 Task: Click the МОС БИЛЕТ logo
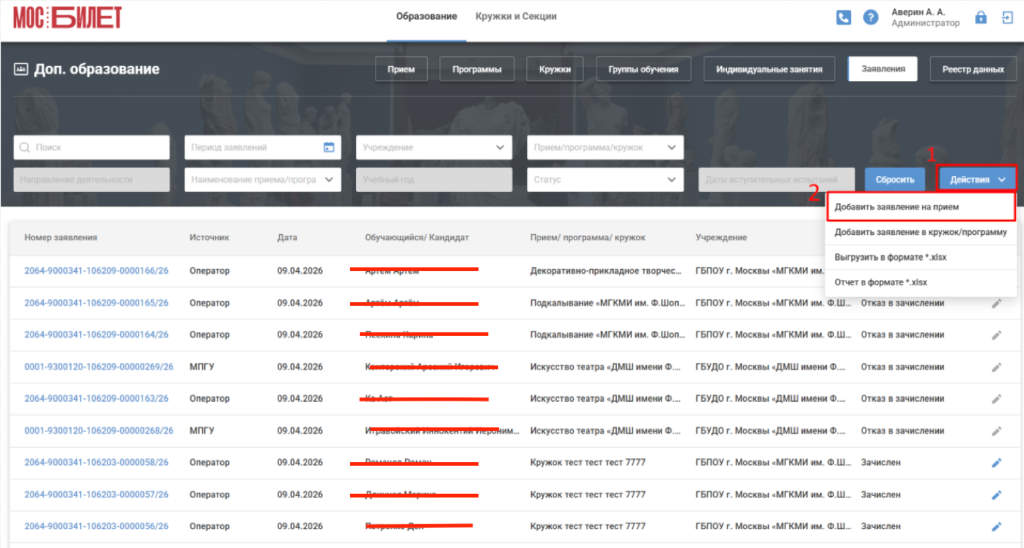tap(67, 18)
